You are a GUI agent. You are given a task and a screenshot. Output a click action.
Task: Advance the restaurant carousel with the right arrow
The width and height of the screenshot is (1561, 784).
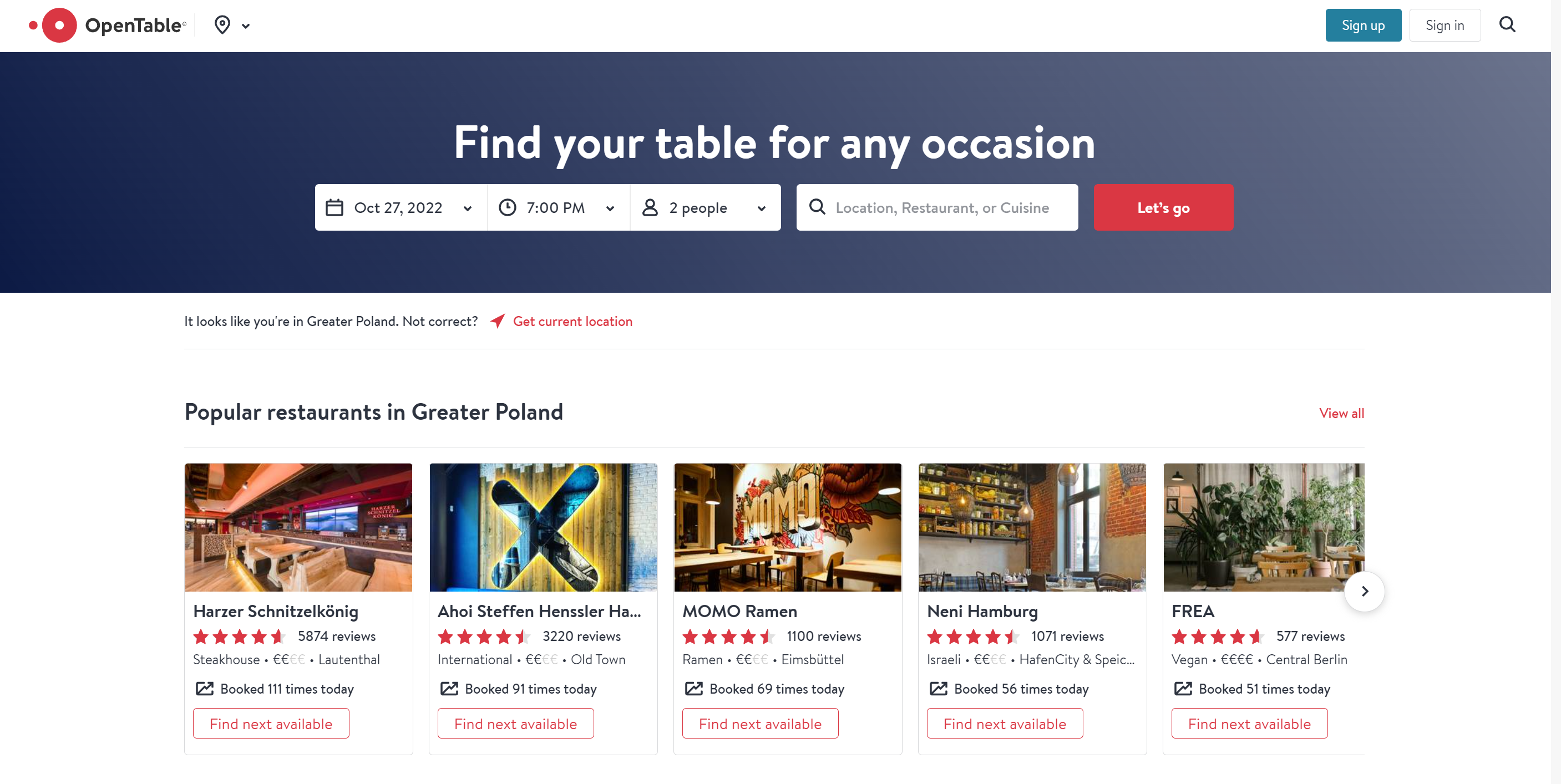tap(1364, 590)
